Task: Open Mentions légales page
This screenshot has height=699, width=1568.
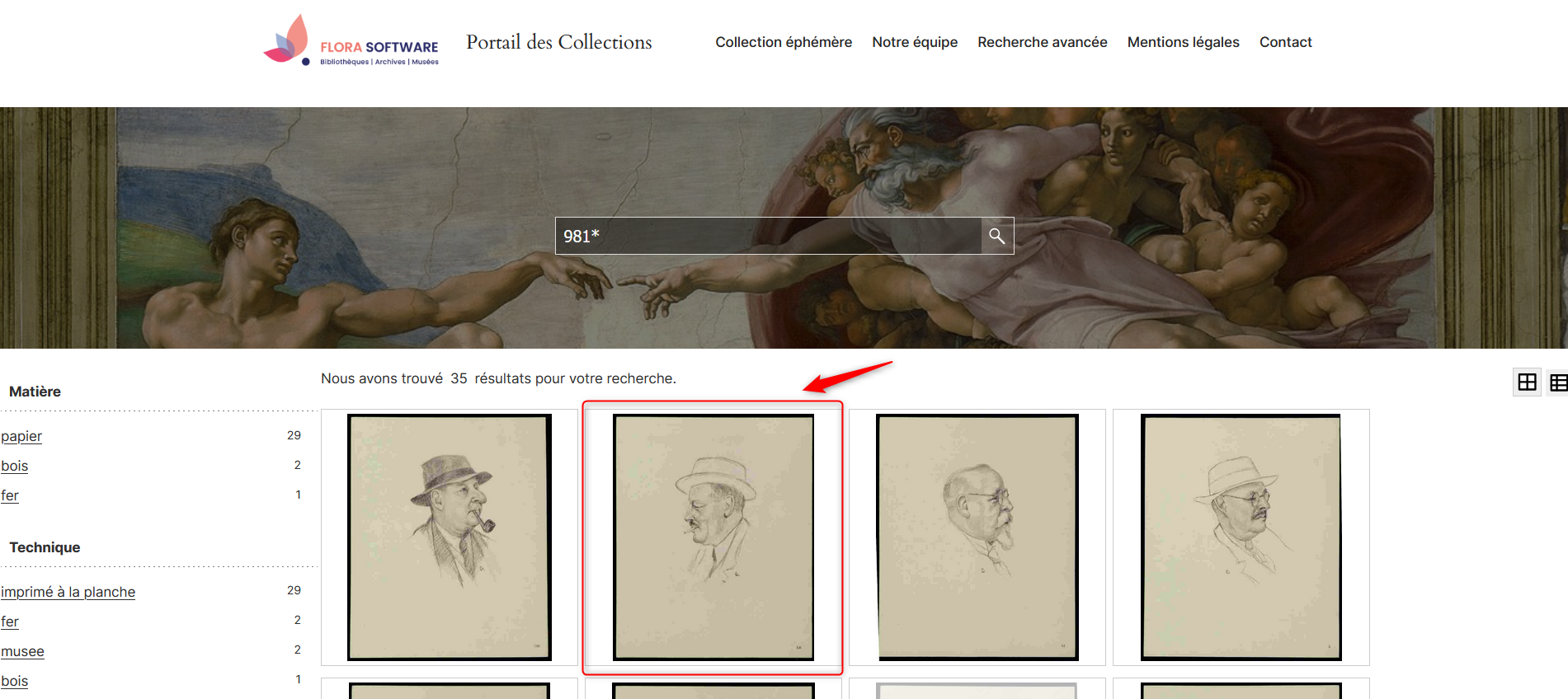Action: tap(1183, 42)
